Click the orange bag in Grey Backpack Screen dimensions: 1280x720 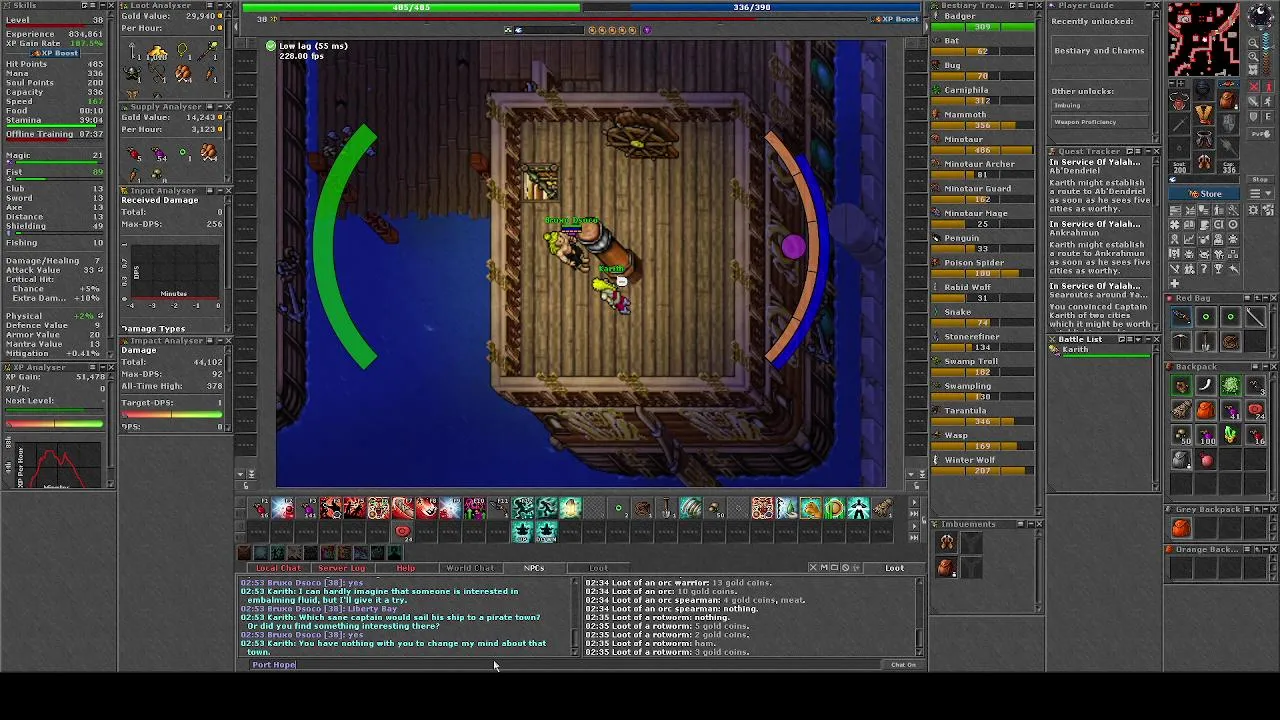1181,528
